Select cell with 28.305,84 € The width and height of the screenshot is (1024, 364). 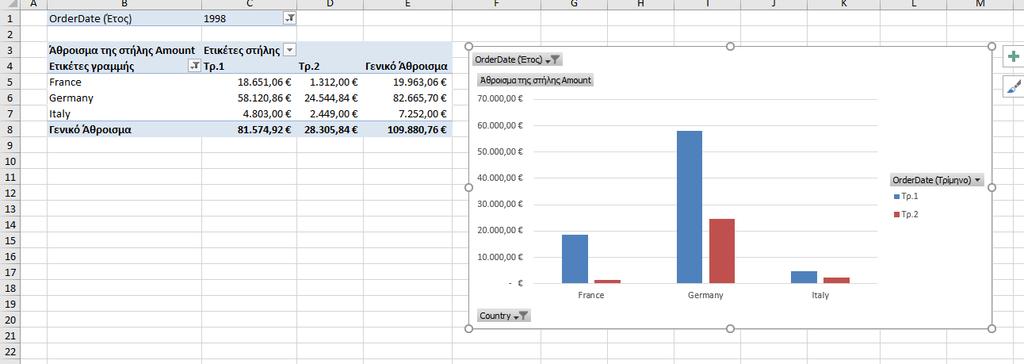pos(330,129)
